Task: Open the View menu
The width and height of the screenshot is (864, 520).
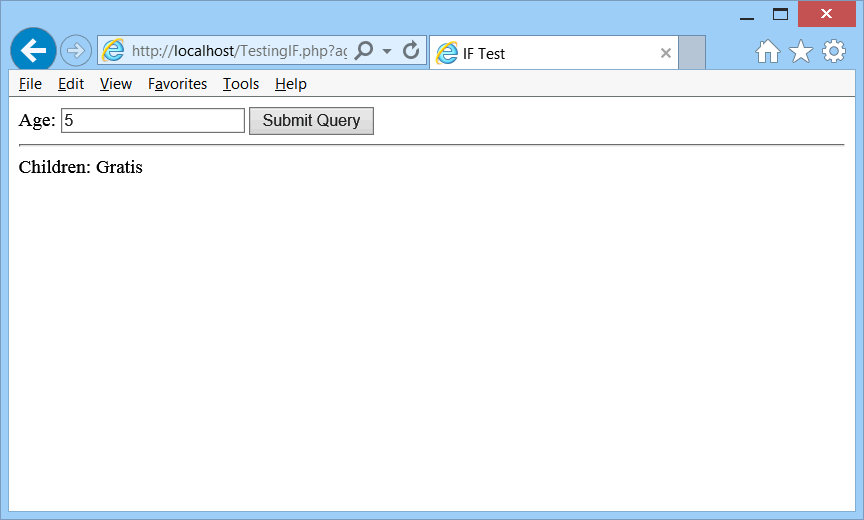Action: [116, 84]
